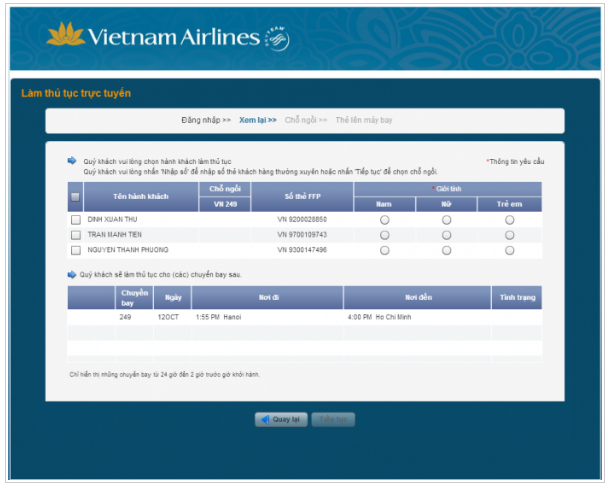Open the Chỗ ngồi step
The width and height of the screenshot is (608, 485).
pos(306,120)
